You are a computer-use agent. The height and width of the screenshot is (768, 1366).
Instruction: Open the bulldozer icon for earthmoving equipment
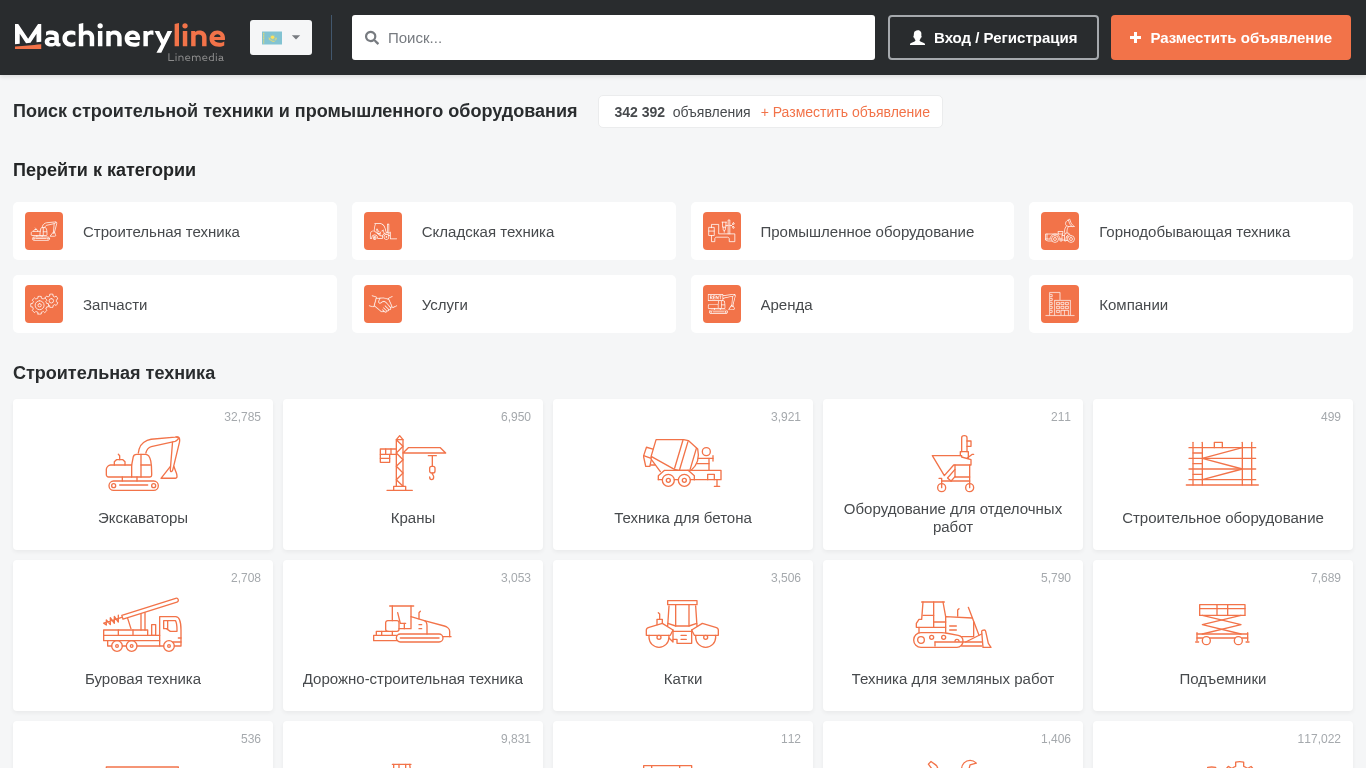coord(952,625)
